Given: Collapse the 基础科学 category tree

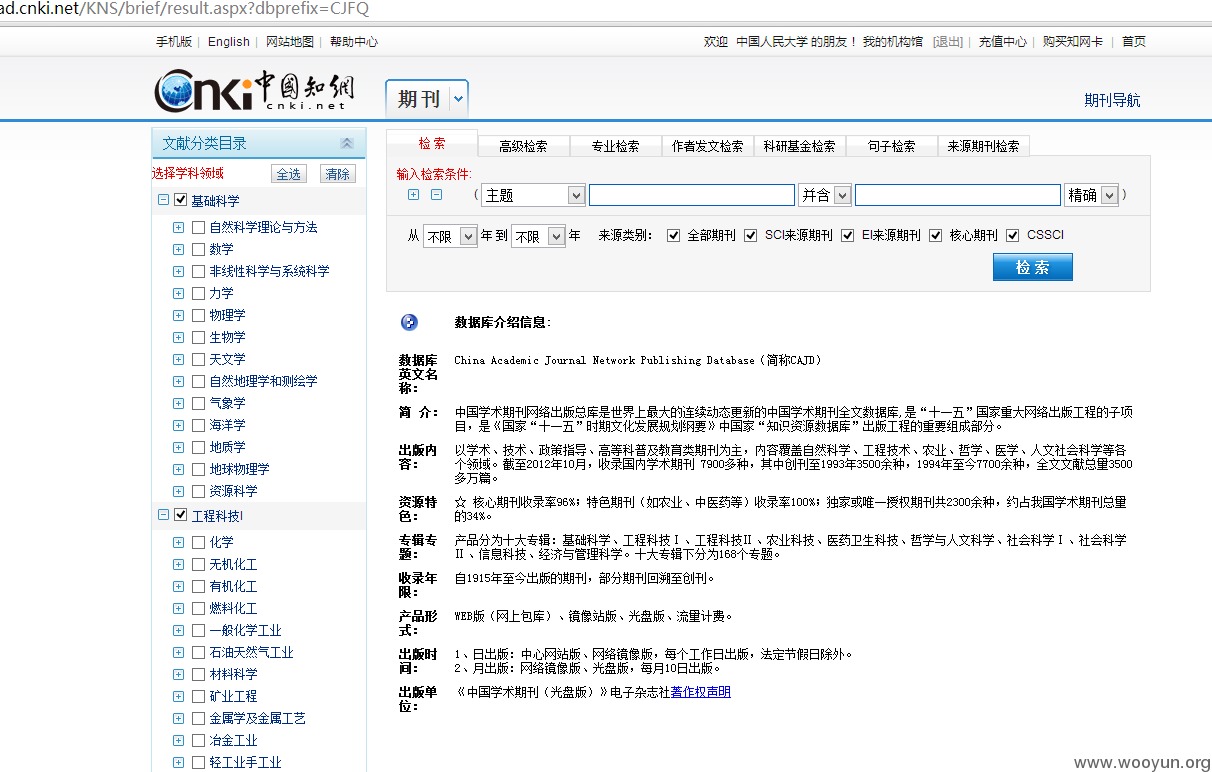Looking at the screenshot, I should point(163,200).
